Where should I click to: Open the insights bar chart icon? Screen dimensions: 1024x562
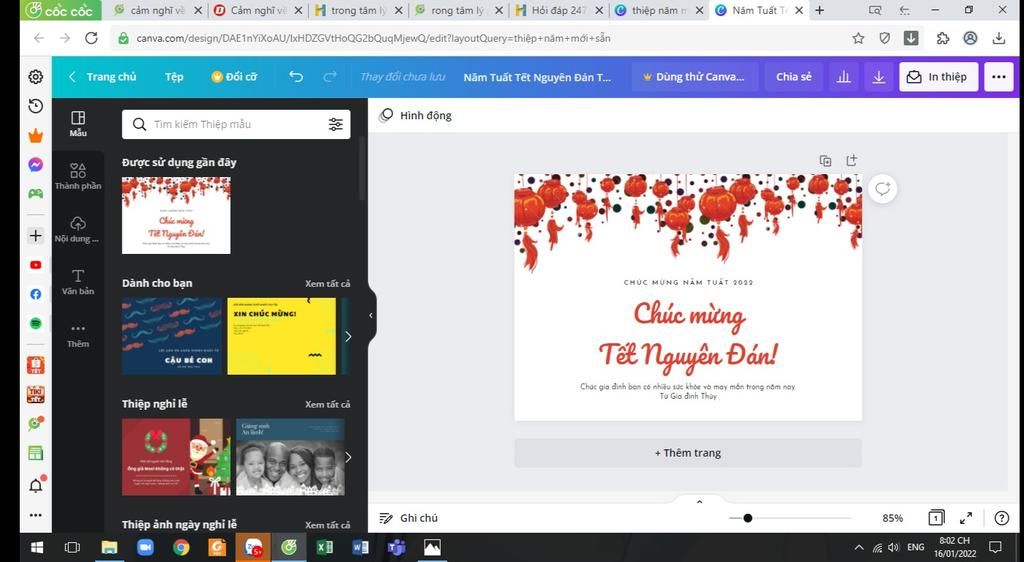click(844, 76)
